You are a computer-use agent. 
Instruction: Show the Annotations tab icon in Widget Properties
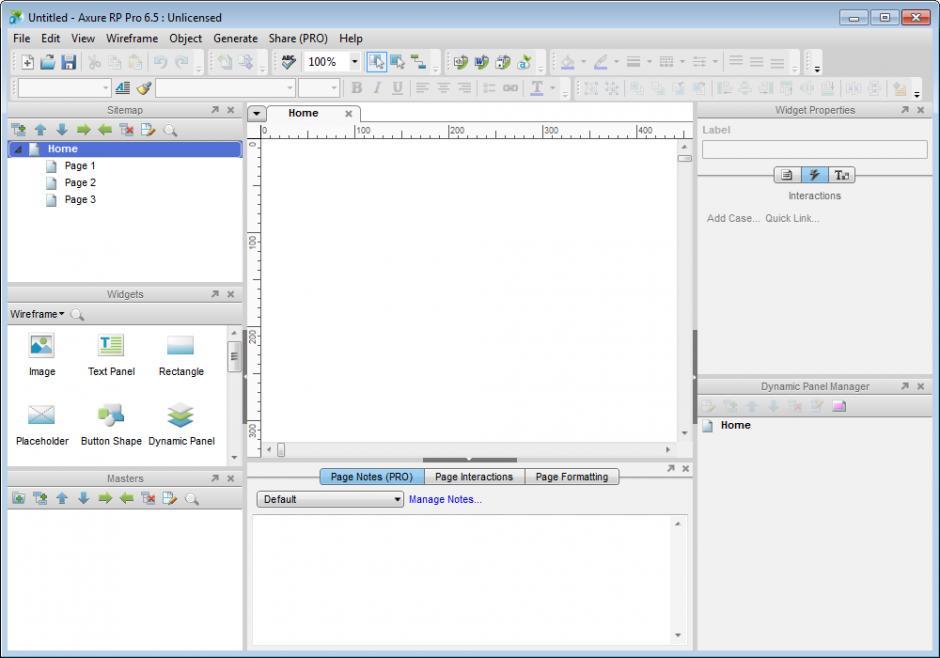pos(787,175)
